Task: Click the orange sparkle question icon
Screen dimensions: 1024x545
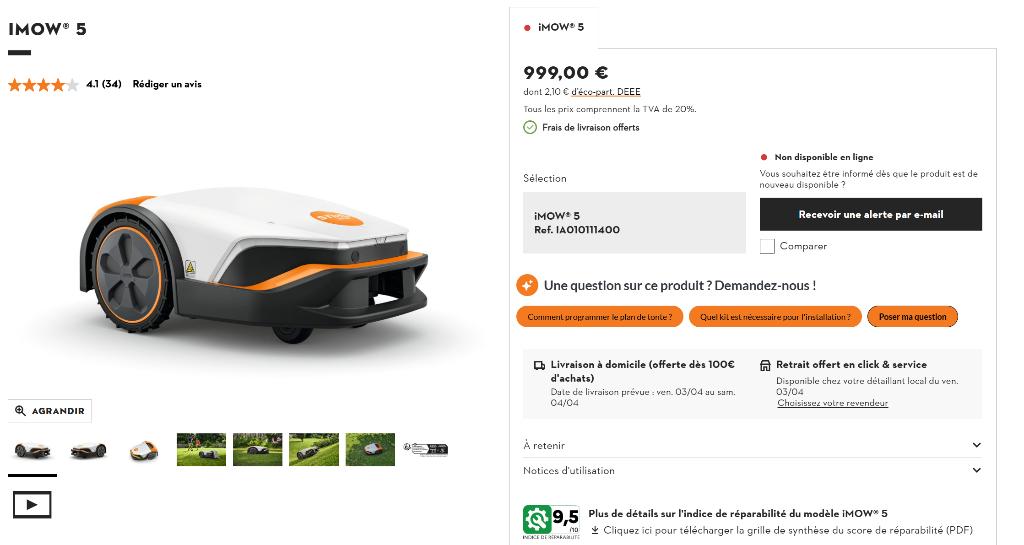Action: click(527, 285)
